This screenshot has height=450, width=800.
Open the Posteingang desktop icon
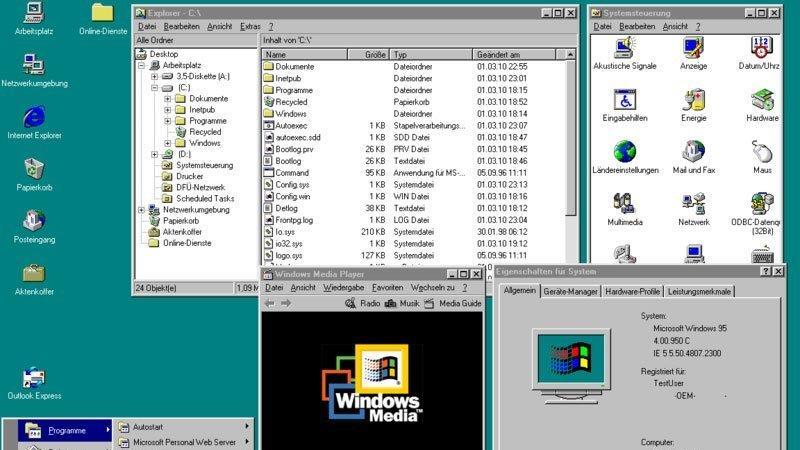coord(34,227)
